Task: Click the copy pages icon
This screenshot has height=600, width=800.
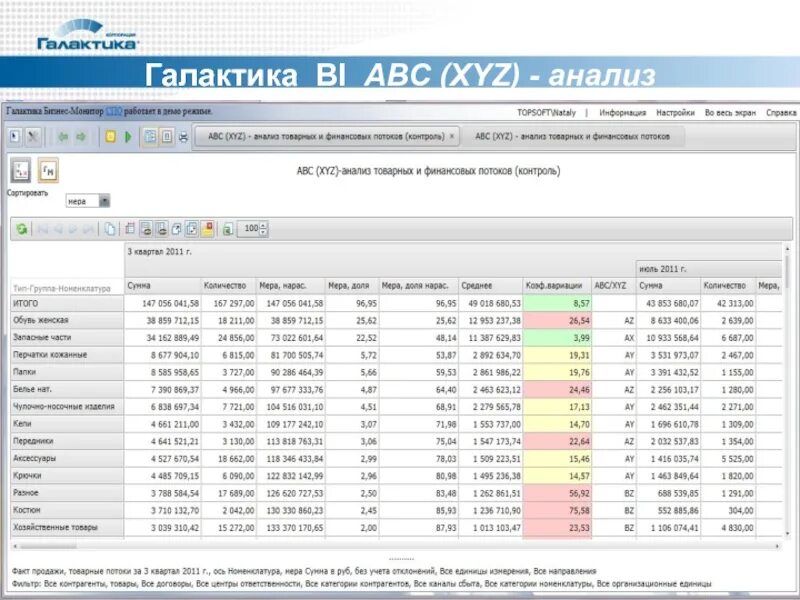Action: [x=110, y=229]
